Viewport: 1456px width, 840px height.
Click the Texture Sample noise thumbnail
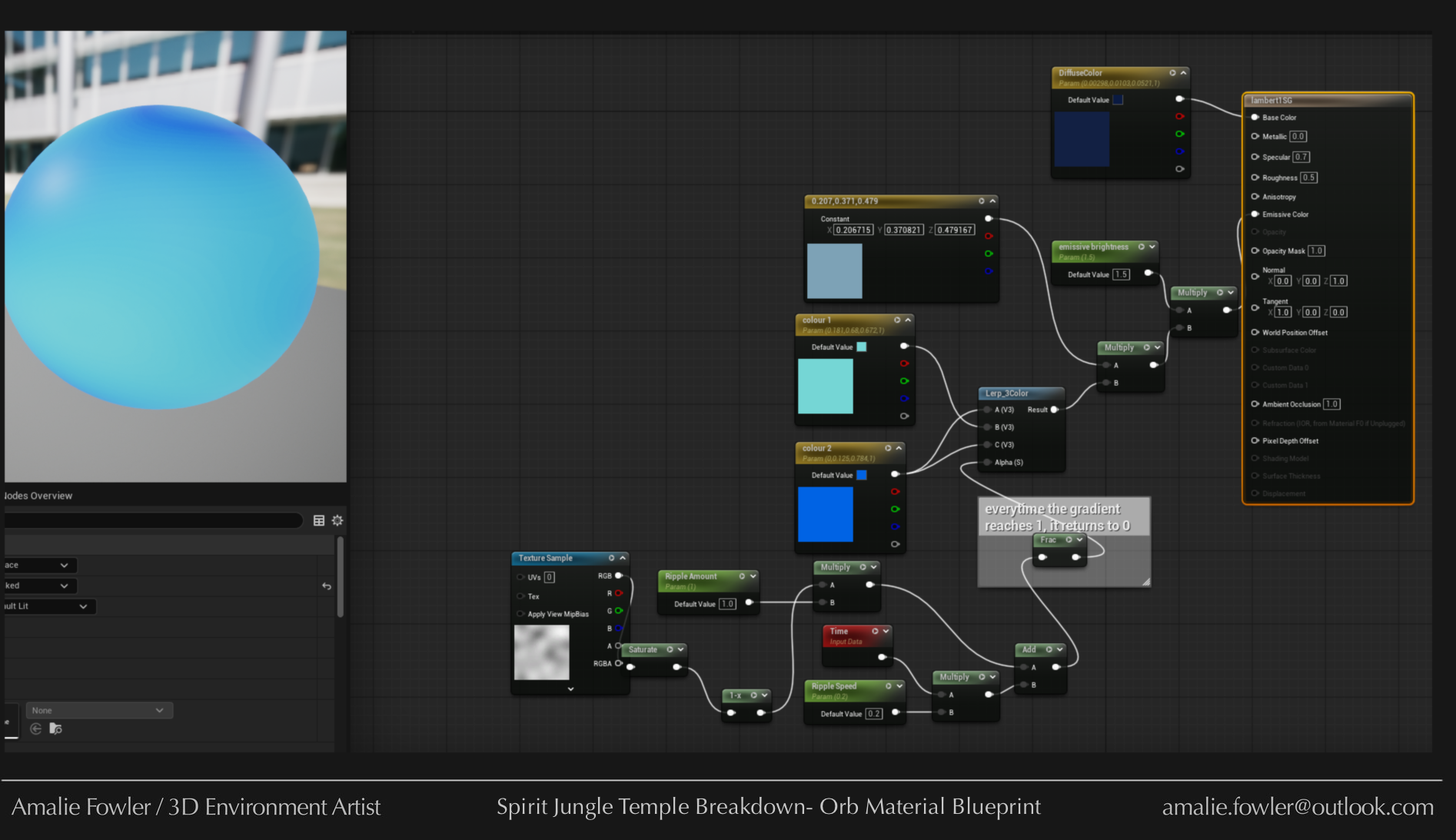(x=542, y=652)
